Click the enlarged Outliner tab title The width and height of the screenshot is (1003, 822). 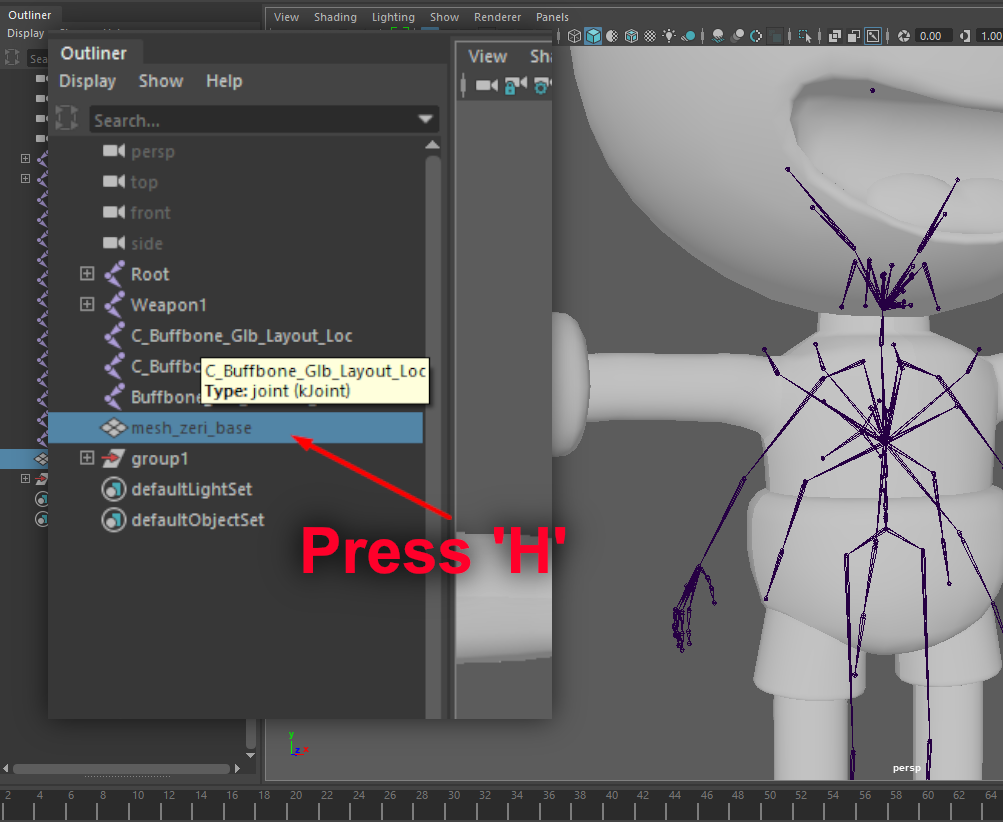coord(94,53)
